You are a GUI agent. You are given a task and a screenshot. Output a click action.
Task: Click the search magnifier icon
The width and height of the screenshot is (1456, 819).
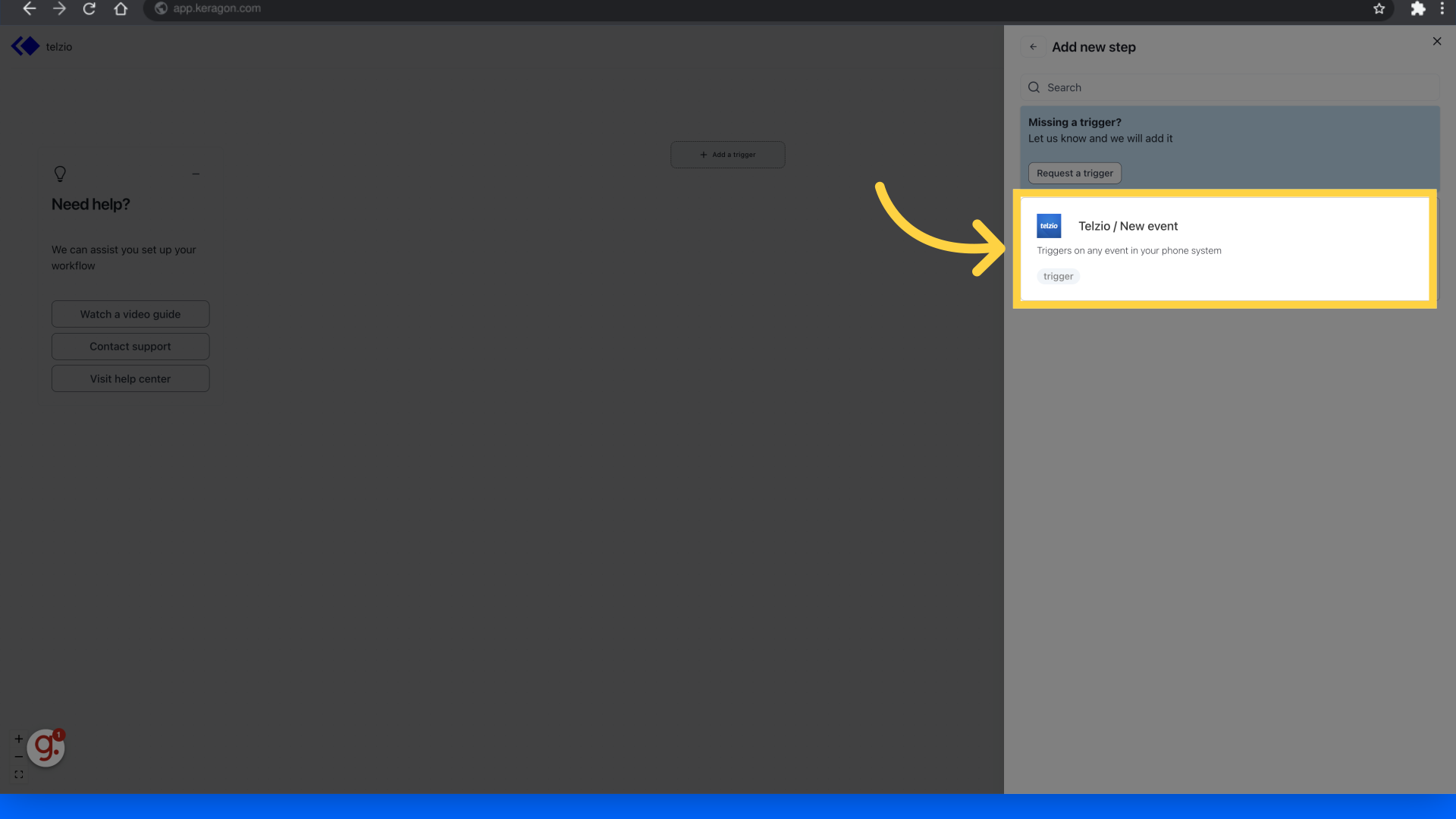coord(1034,88)
